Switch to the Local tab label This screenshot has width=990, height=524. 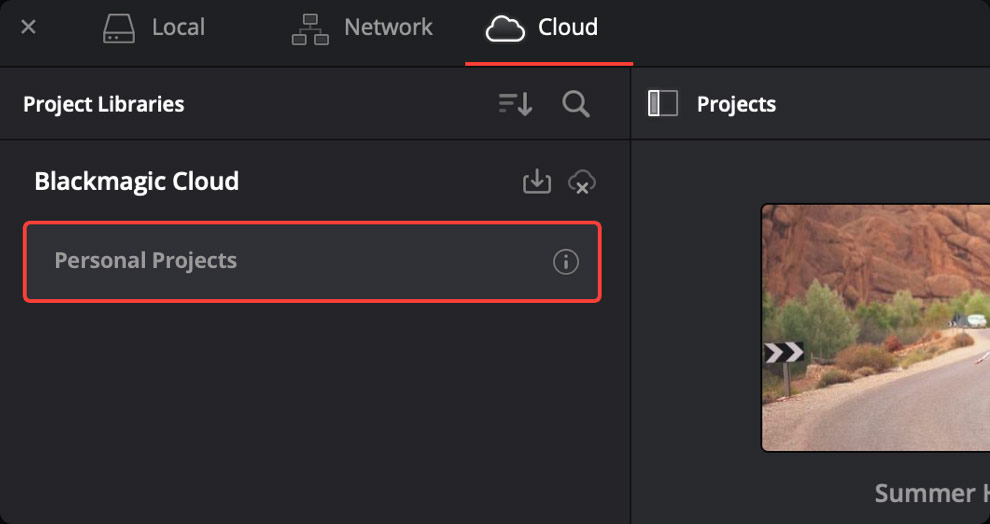point(178,27)
